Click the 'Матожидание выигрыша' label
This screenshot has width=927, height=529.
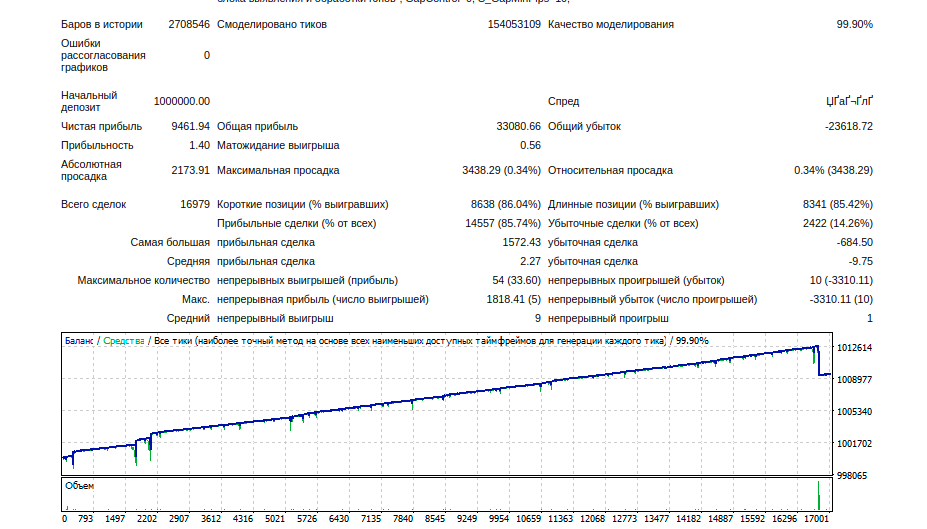pos(278,145)
